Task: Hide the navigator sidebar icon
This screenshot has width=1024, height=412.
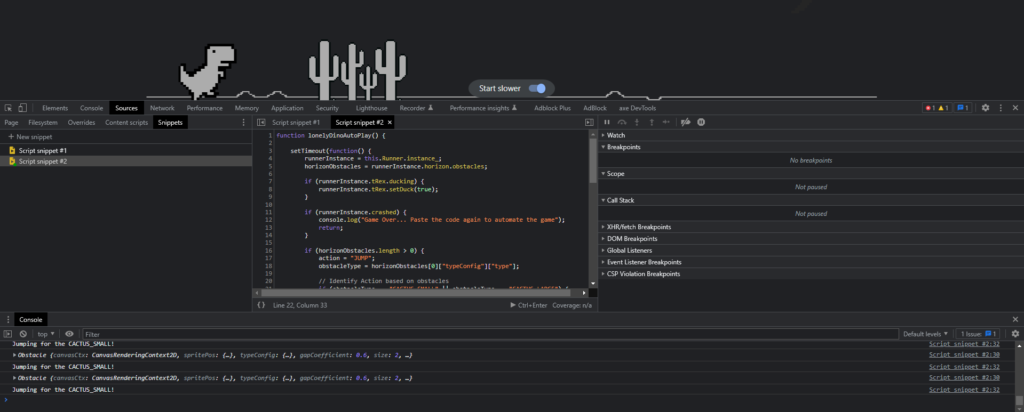Action: coord(261,122)
